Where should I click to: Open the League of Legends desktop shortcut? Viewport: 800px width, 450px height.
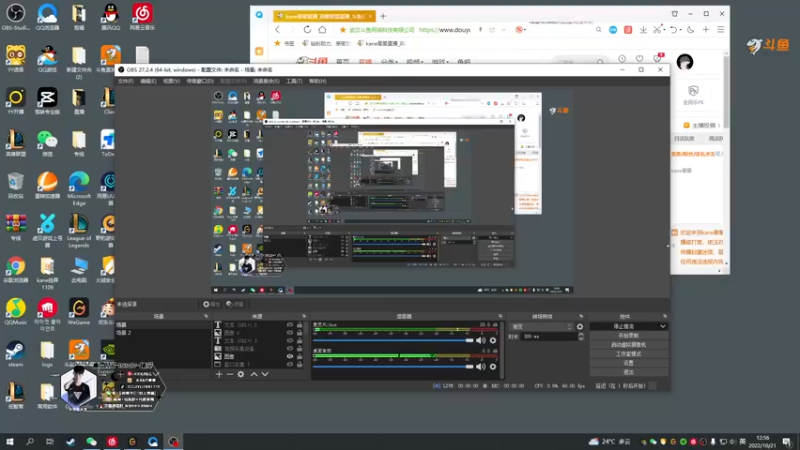tap(79, 231)
